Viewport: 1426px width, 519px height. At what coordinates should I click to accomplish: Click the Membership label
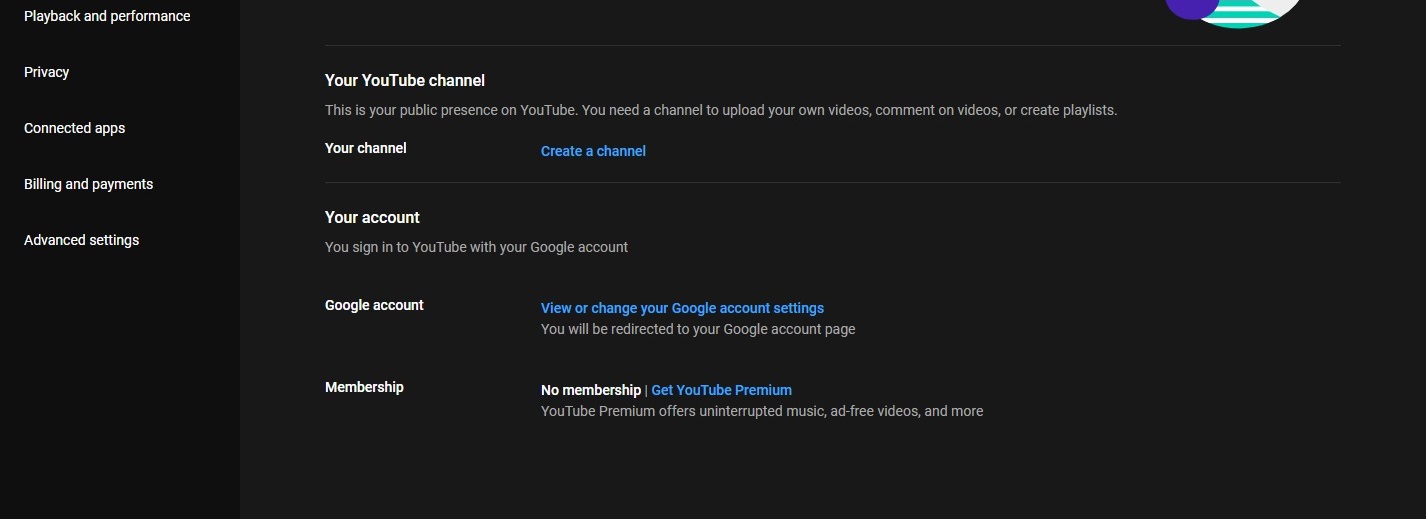[364, 387]
